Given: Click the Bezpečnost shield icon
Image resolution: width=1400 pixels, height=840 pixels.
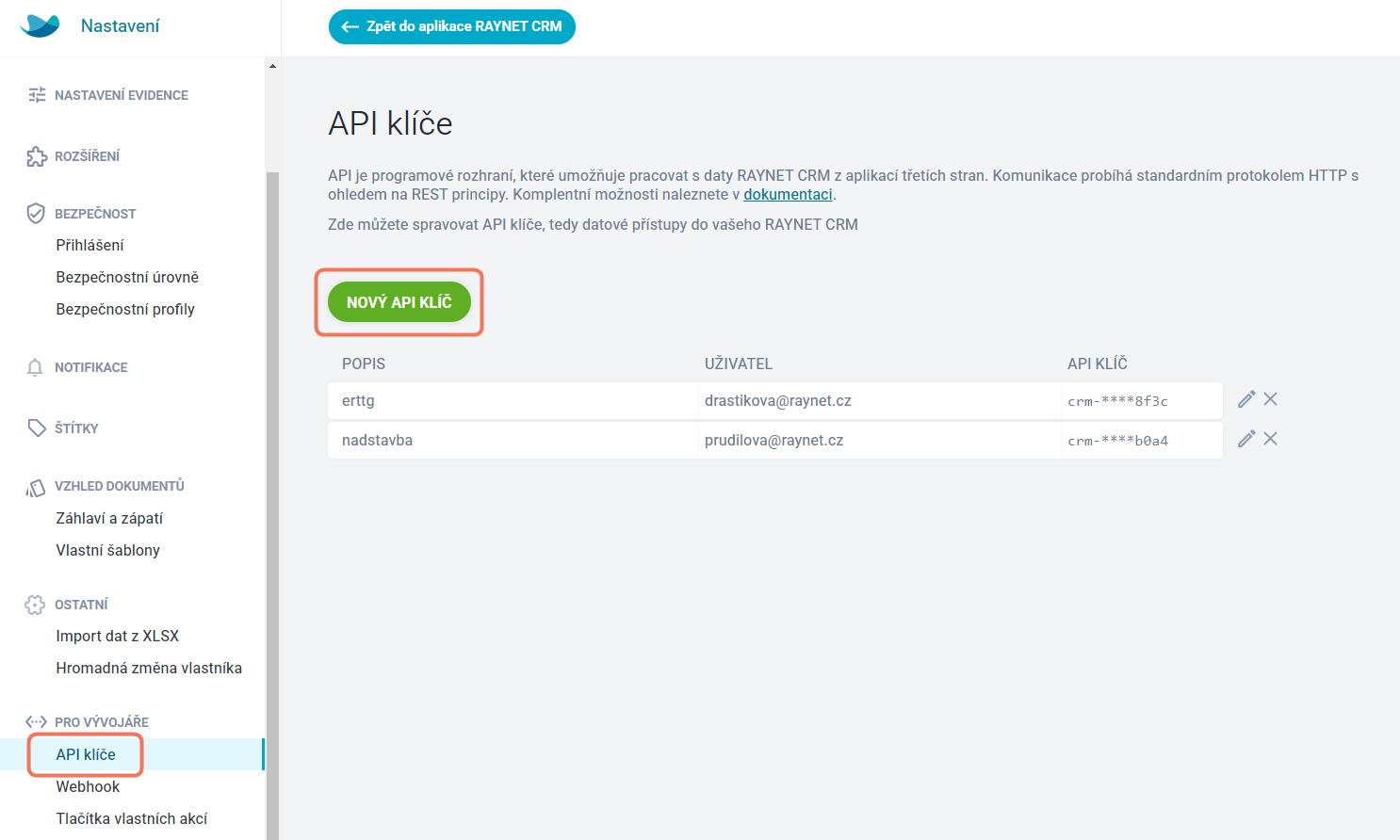Looking at the screenshot, I should (x=36, y=214).
